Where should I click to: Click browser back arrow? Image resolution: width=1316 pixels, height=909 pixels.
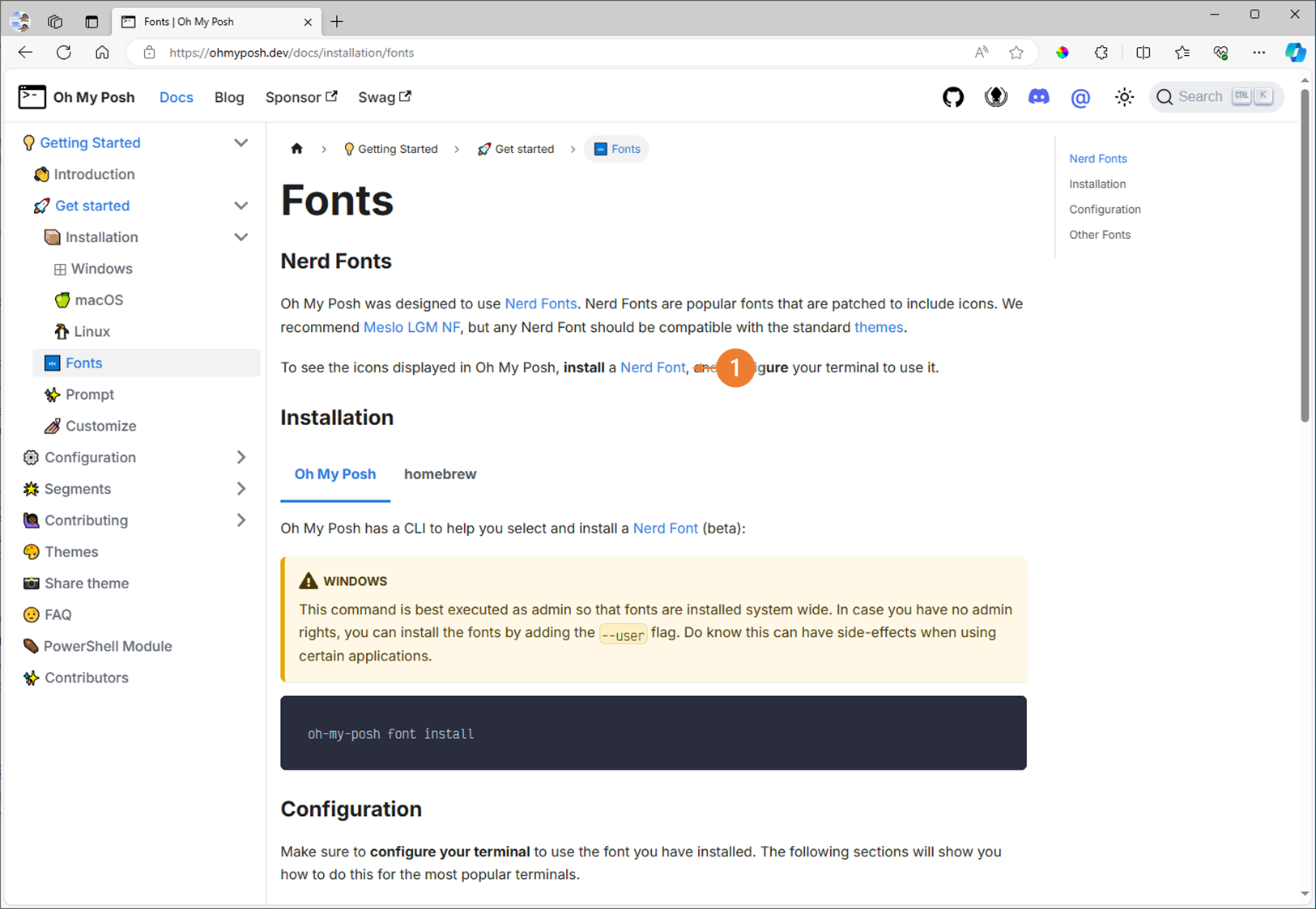(x=25, y=53)
